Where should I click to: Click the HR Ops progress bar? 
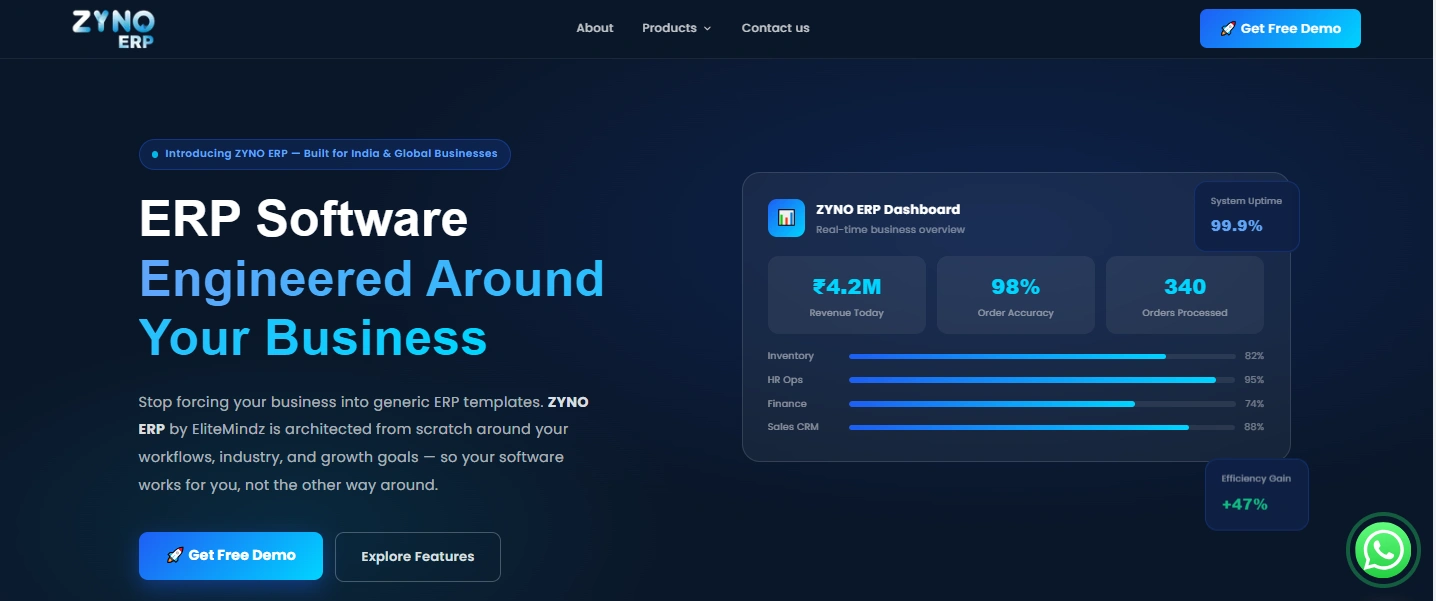coord(1042,380)
